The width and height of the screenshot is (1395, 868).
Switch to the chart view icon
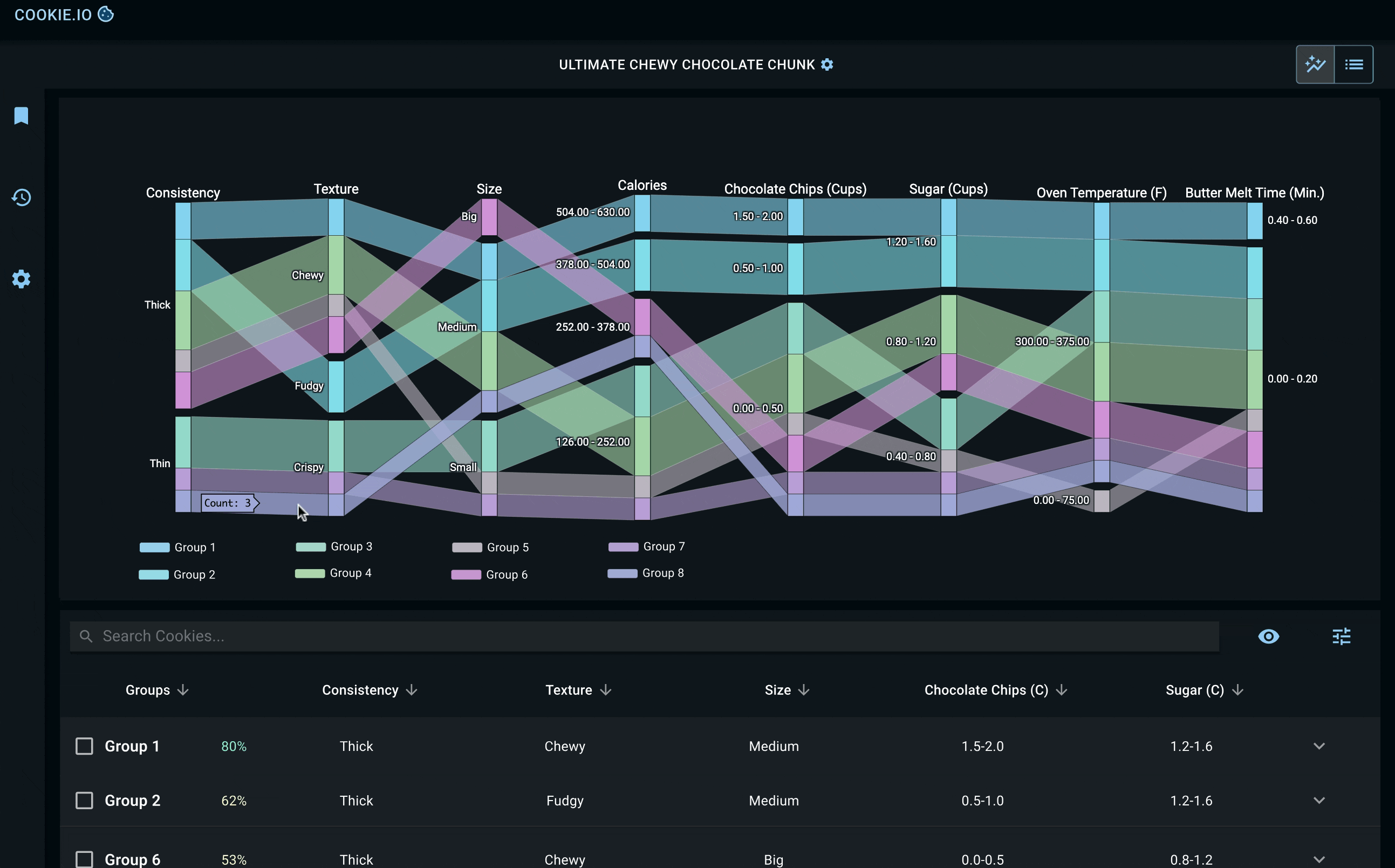click(1315, 64)
